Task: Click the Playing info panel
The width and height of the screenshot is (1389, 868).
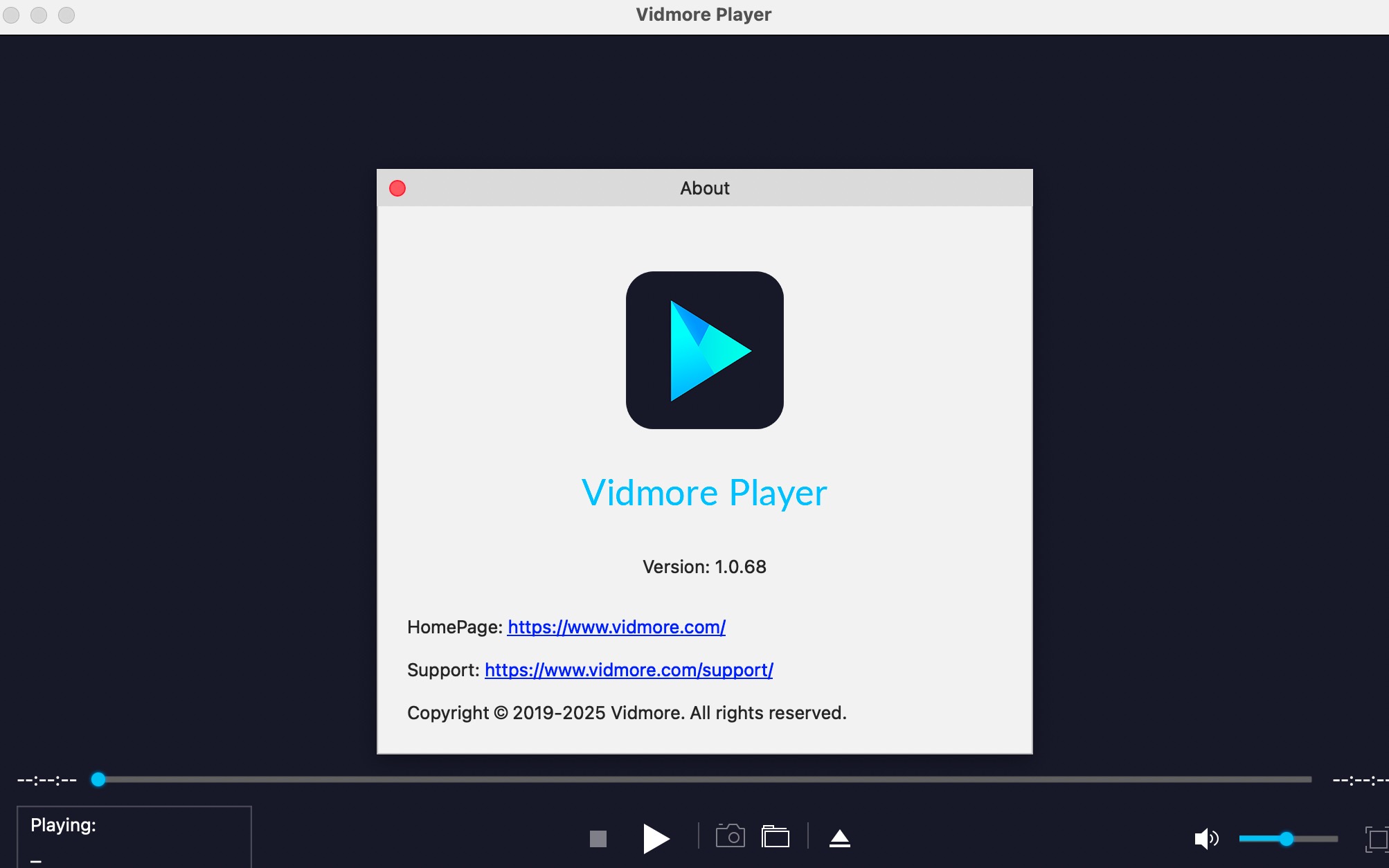Action: [x=134, y=836]
